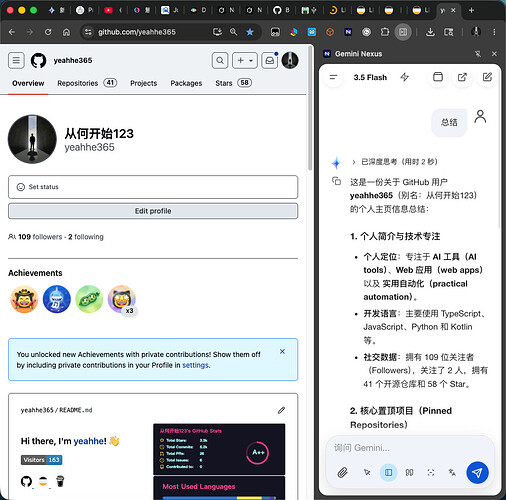
Task: Switch to Overview tab
Action: 28,83
